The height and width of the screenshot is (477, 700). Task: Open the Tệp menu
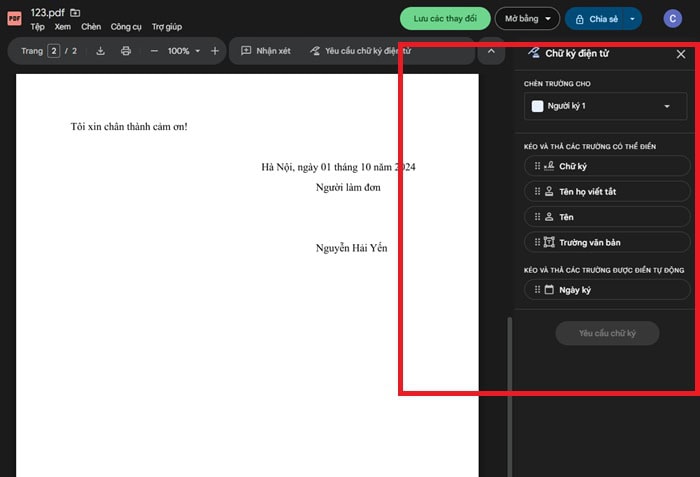coord(38,27)
